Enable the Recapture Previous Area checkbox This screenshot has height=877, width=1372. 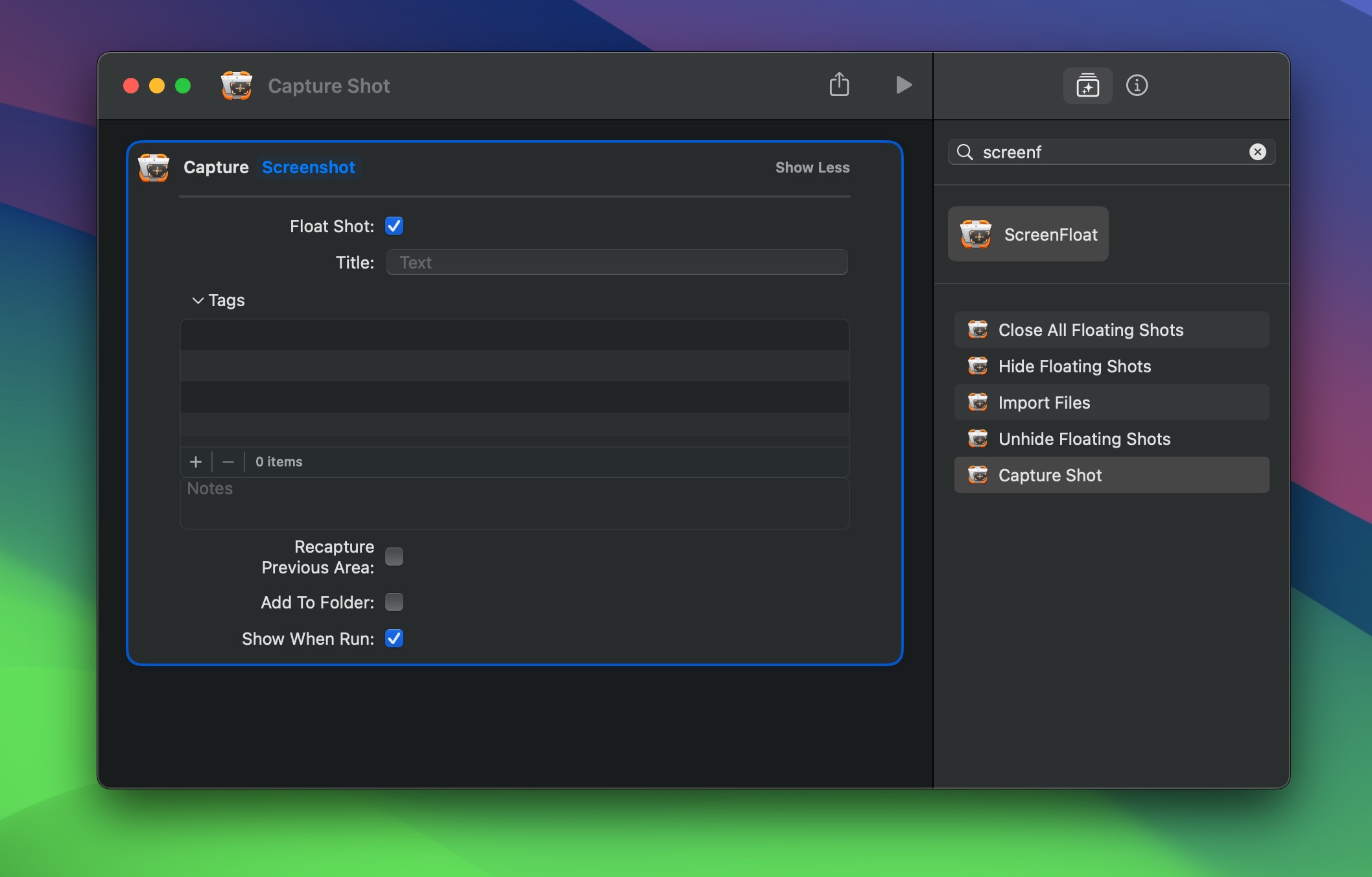pos(394,557)
